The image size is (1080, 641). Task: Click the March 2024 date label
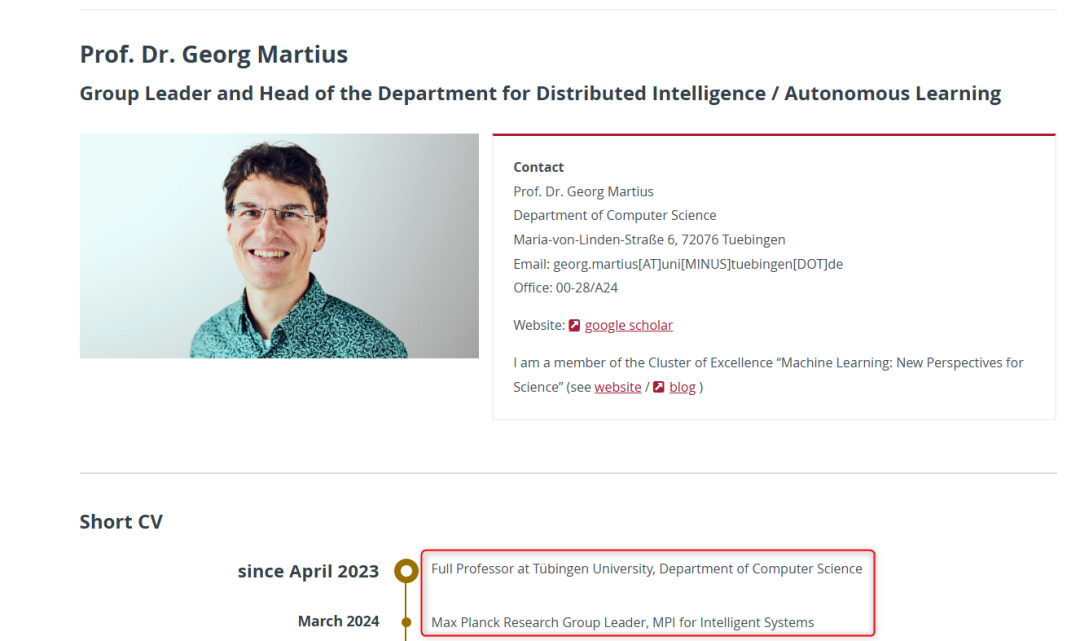point(338,621)
